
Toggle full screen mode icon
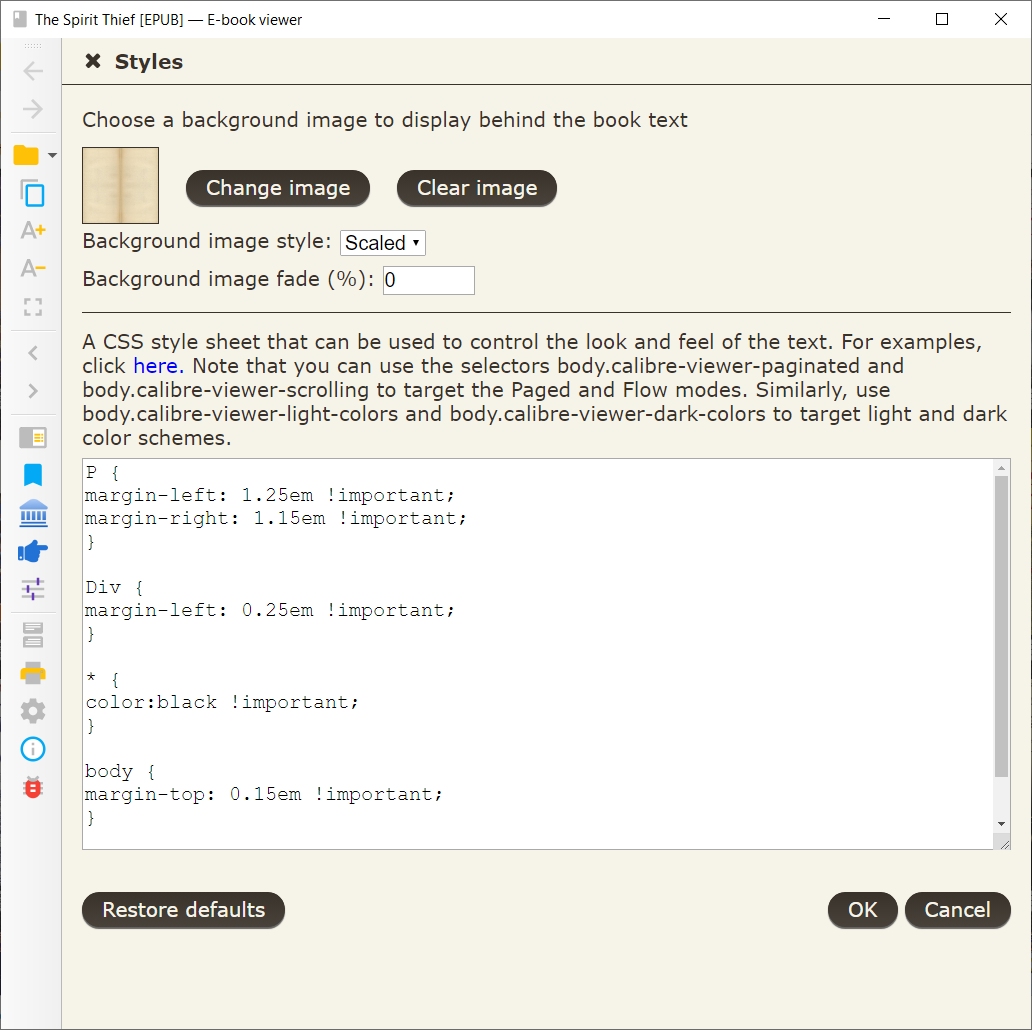click(33, 307)
